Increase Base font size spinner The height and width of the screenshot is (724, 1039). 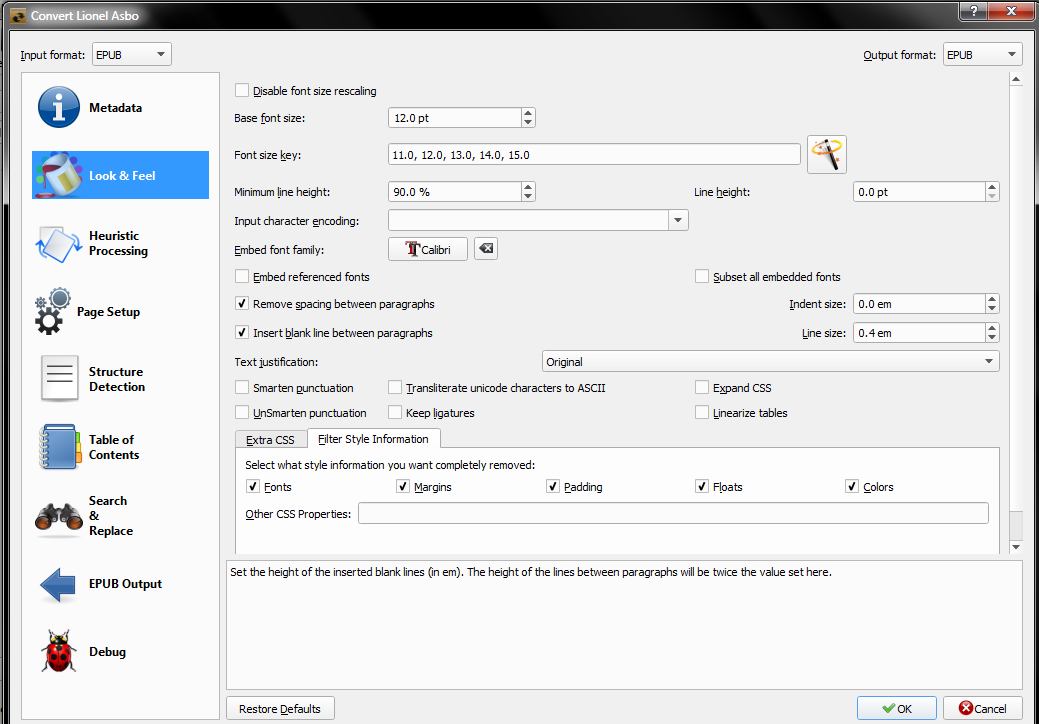point(527,113)
